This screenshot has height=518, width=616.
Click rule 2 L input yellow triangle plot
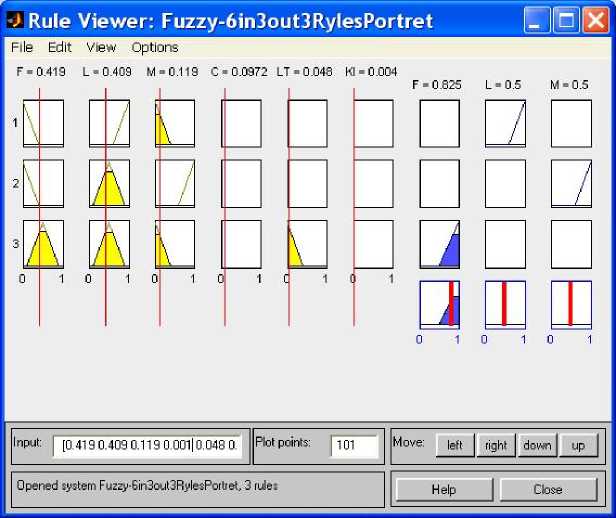109,183
